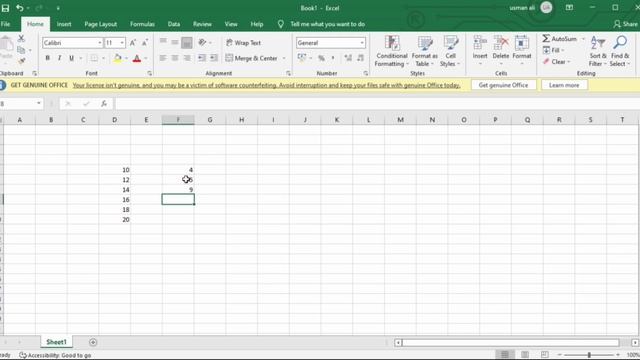Toggle Underline formatting

(x=71, y=58)
